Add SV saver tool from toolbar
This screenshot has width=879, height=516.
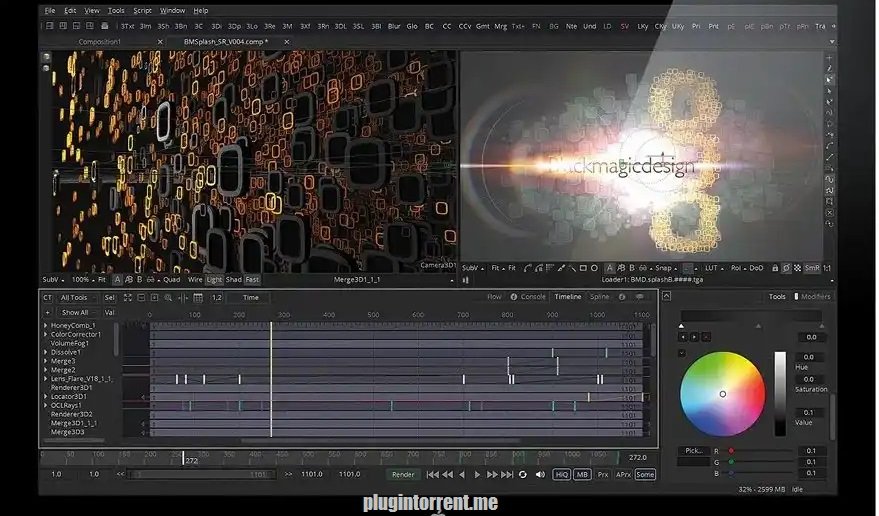(624, 26)
